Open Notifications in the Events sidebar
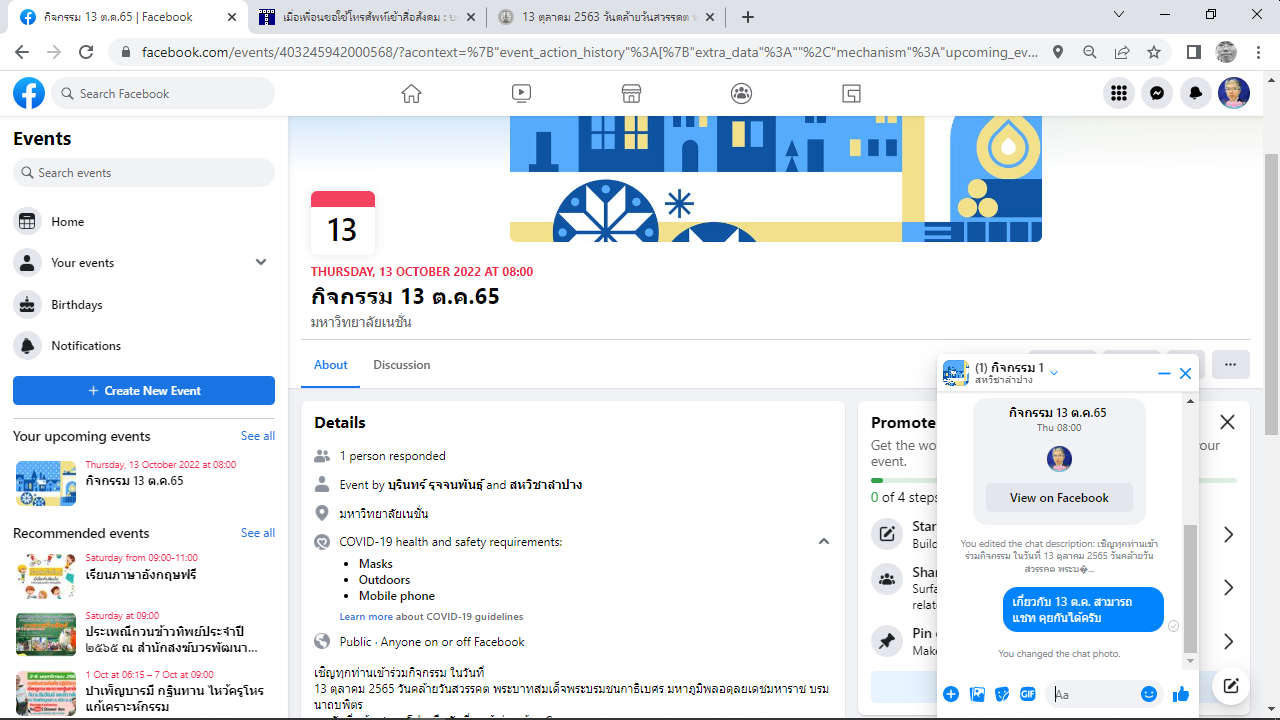This screenshot has height=720, width=1280. tap(144, 346)
